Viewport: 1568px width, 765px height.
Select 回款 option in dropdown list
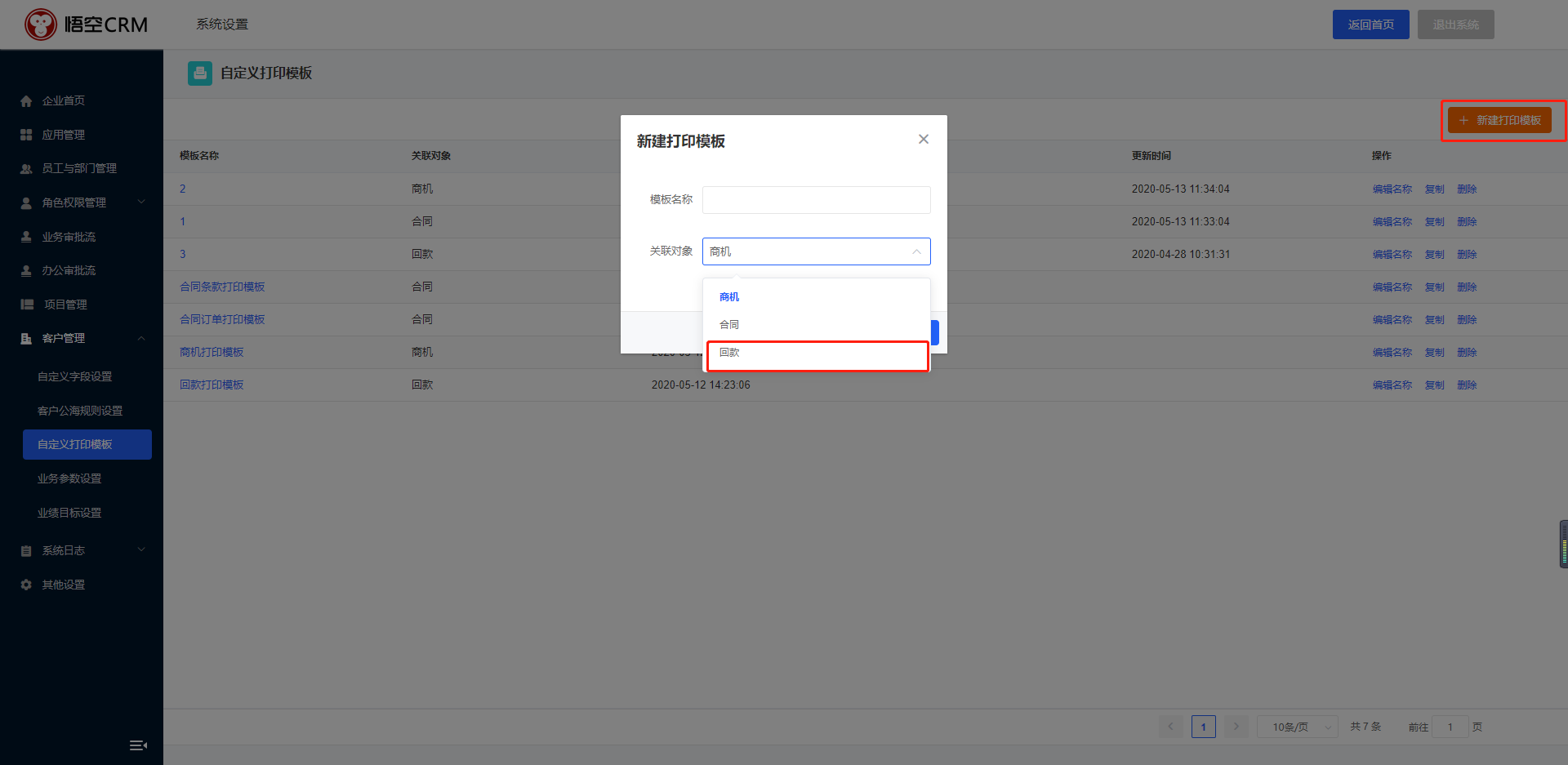pos(816,353)
